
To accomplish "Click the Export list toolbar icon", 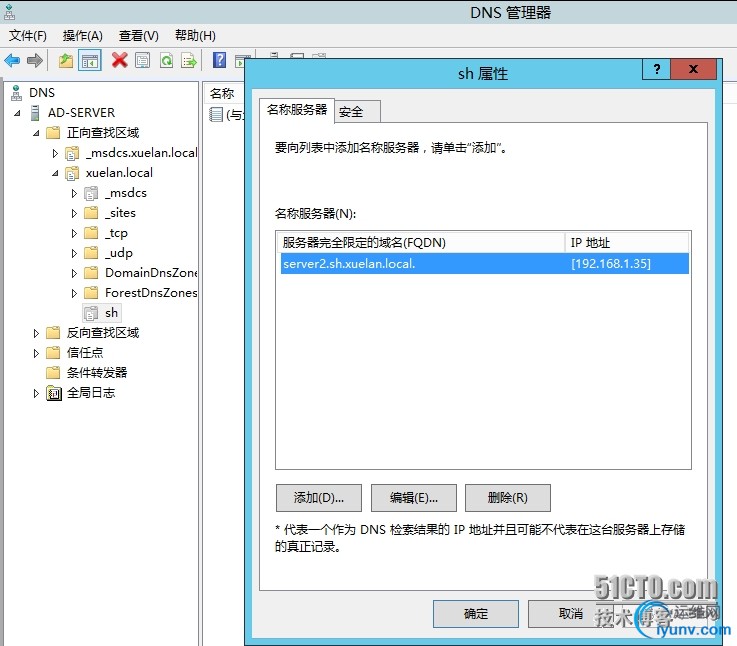I will coord(189,61).
